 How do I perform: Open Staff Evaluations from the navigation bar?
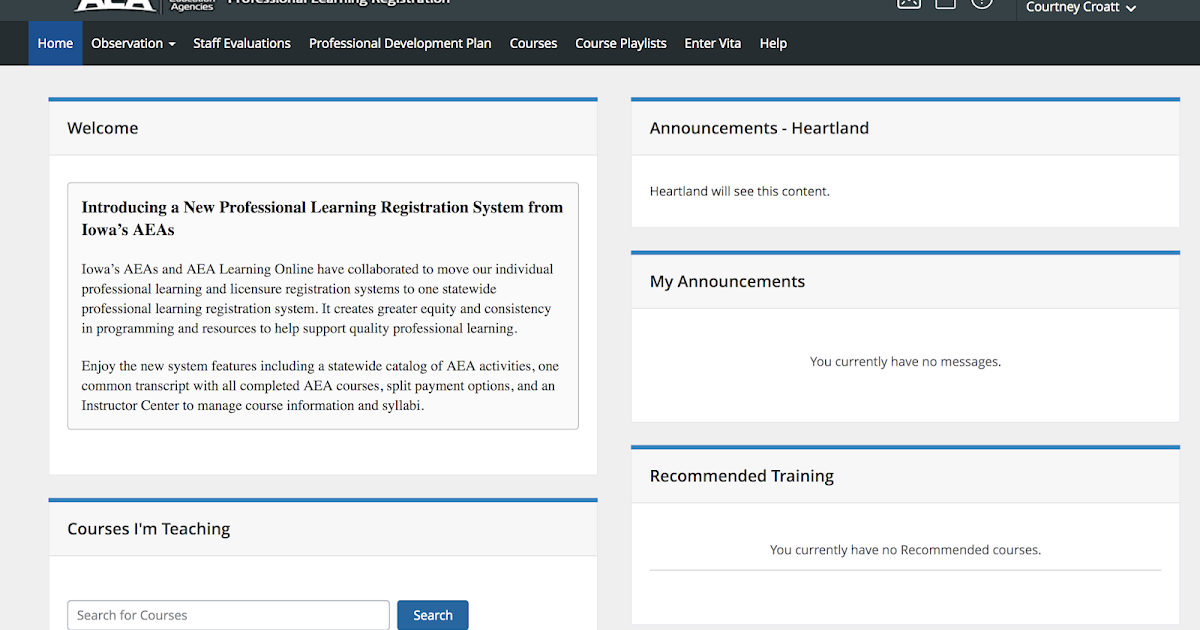[241, 43]
